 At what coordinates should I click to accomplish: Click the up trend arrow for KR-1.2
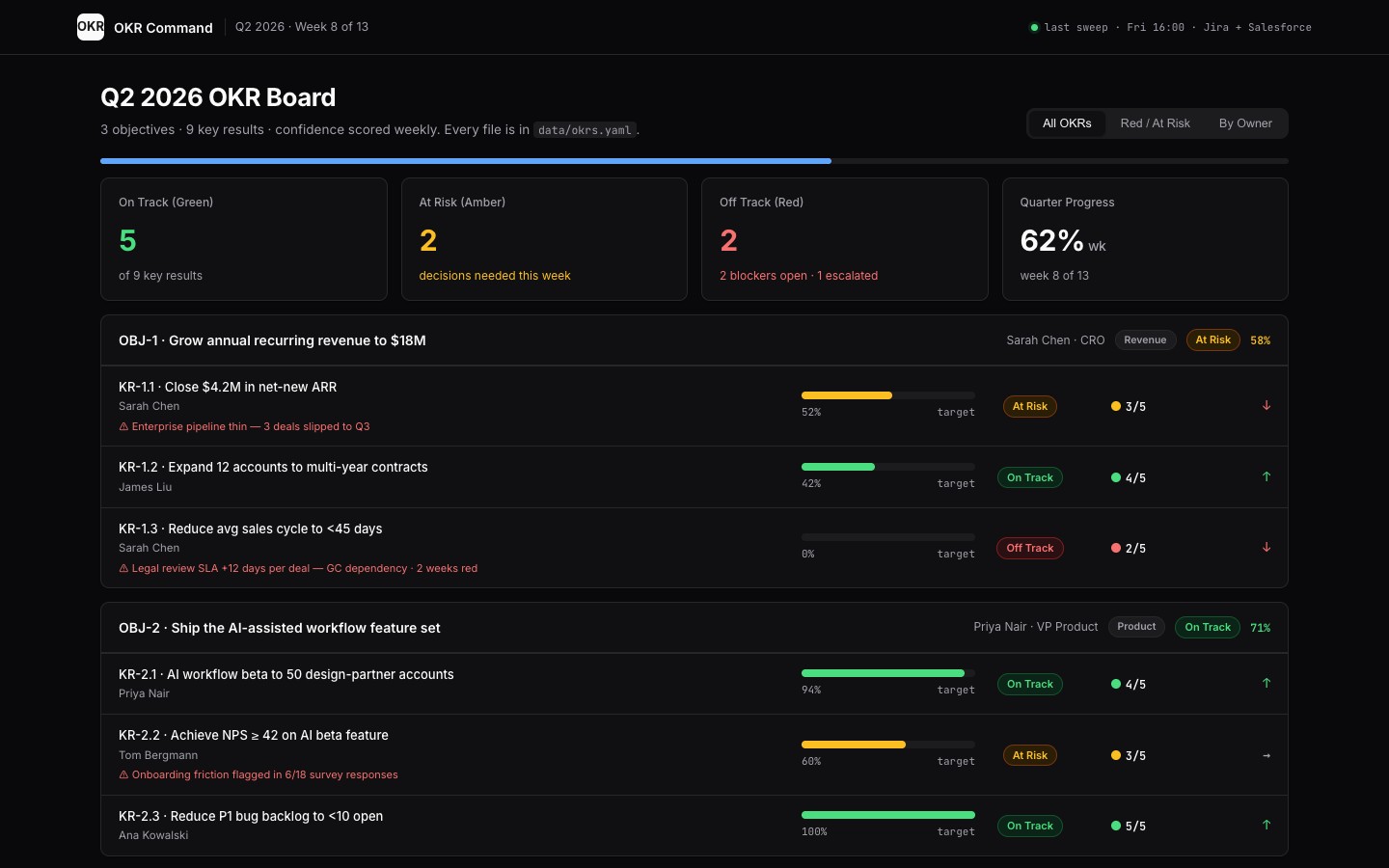[x=1266, y=476]
